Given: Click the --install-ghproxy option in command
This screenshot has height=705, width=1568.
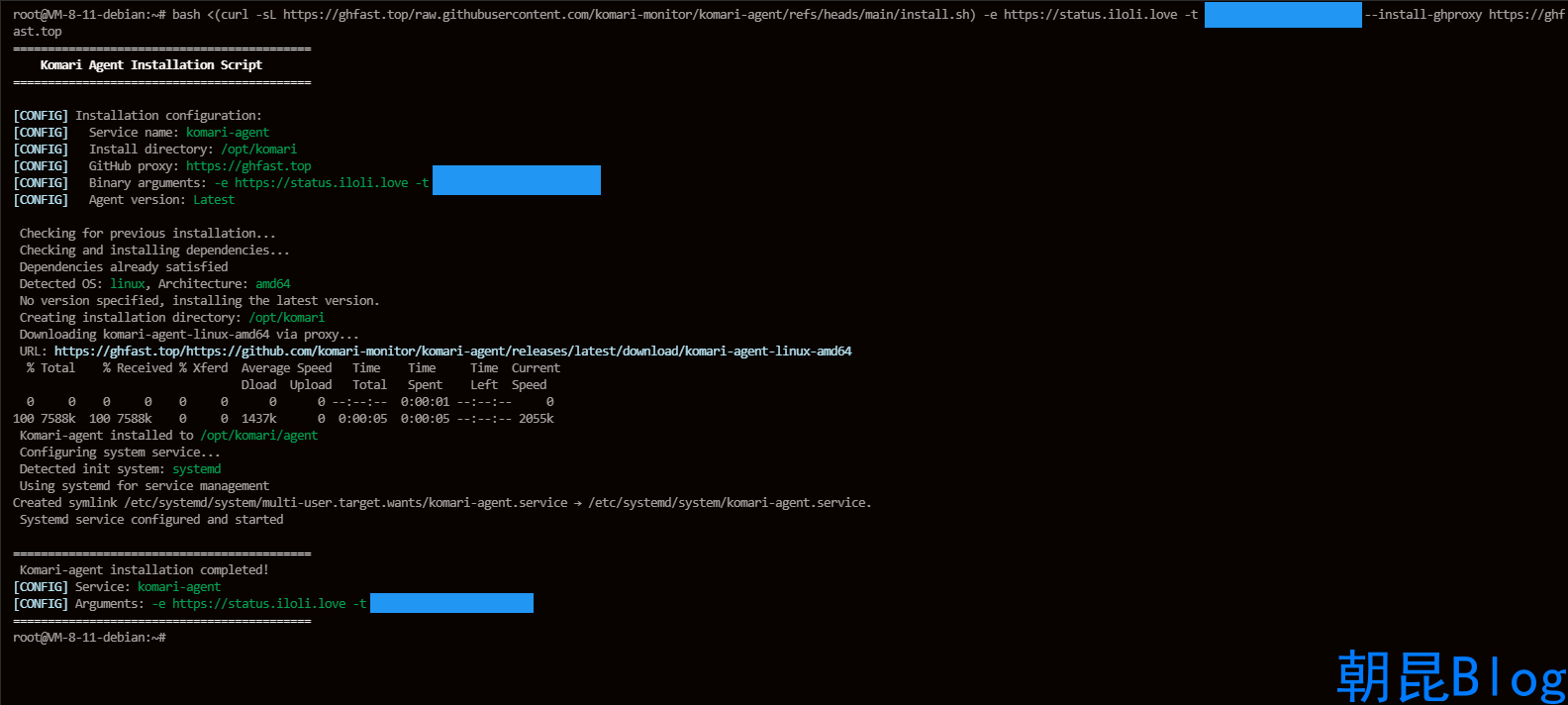Looking at the screenshot, I should (x=1422, y=15).
